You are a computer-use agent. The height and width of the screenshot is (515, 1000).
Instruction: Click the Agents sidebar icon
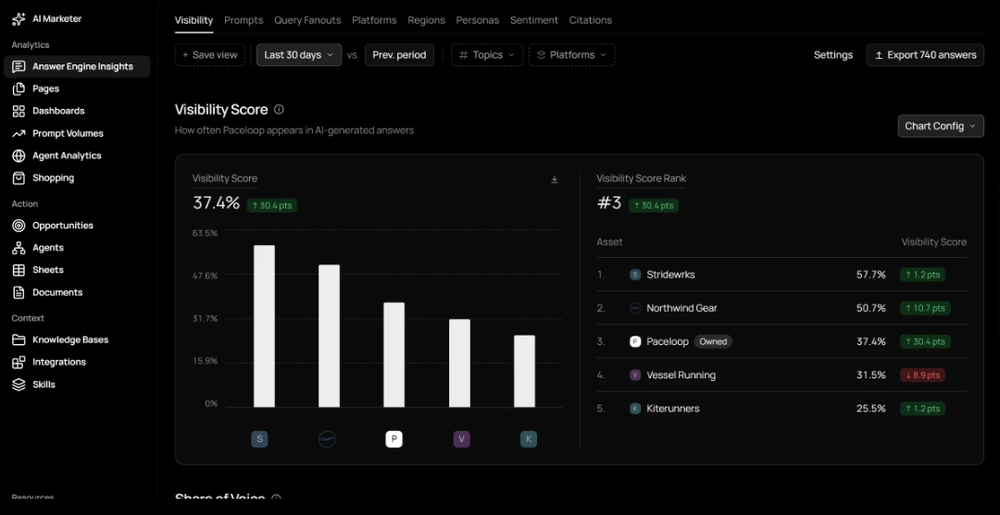[19, 248]
